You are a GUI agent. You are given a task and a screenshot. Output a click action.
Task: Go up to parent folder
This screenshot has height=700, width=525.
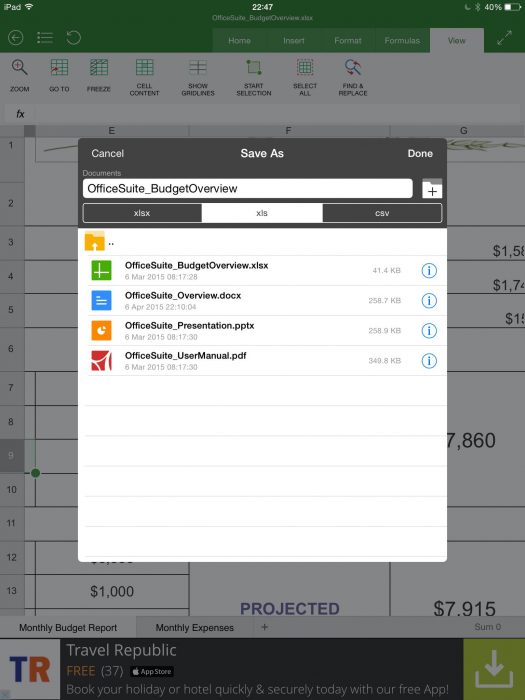pos(99,242)
